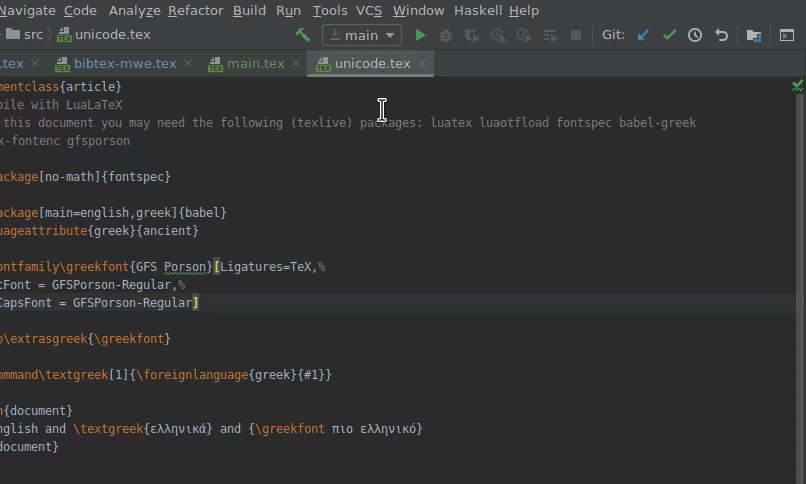Click the src folder in the breadcrumb
Viewport: 806px width, 484px height.
tap(24, 34)
